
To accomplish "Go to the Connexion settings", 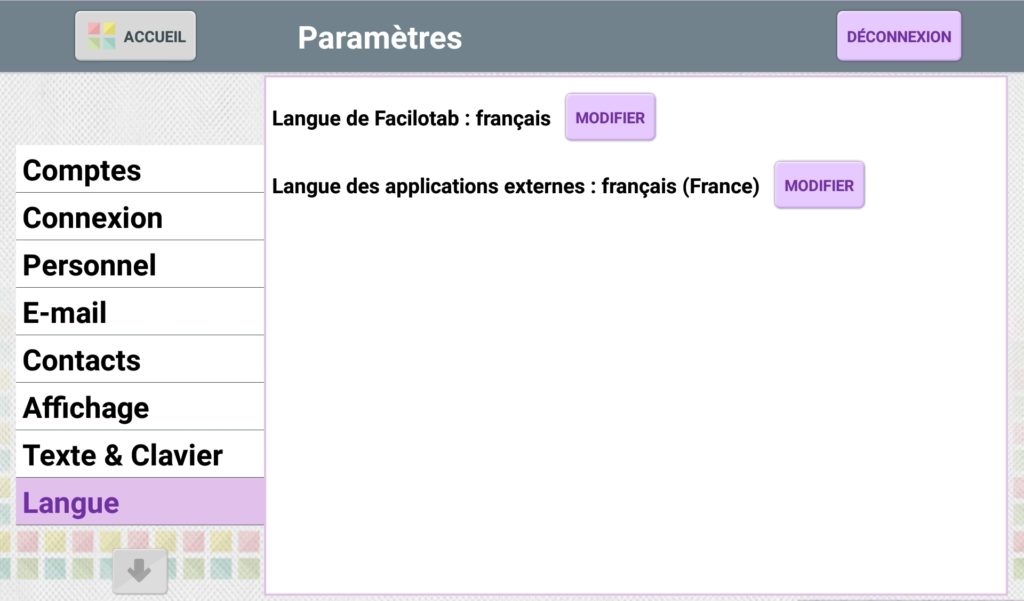I will tap(140, 217).
